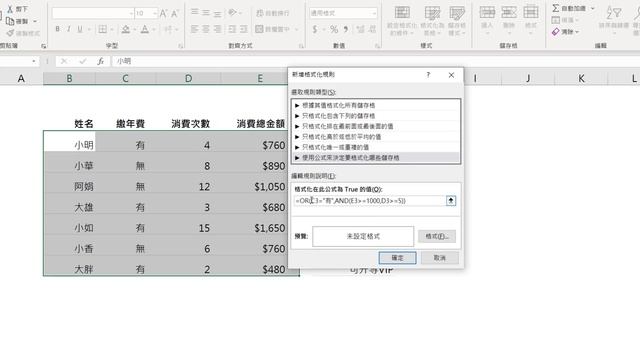
Task: Click the Fill Color bucket icon
Action: (x=126, y=29)
